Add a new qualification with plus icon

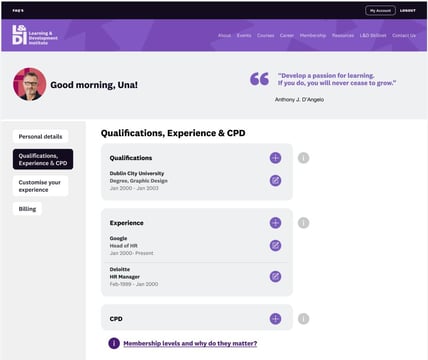275,158
